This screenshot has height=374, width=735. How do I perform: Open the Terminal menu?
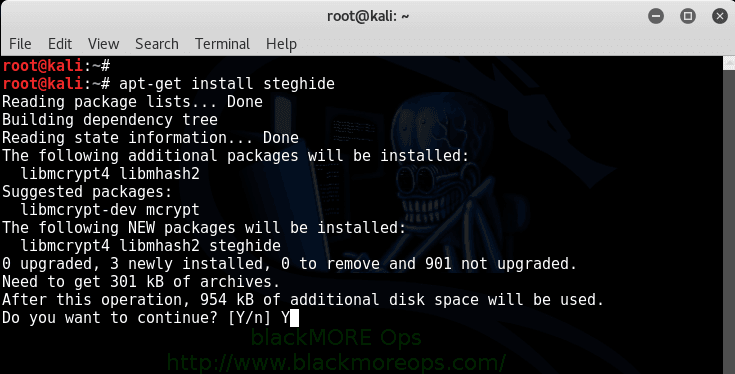click(222, 44)
